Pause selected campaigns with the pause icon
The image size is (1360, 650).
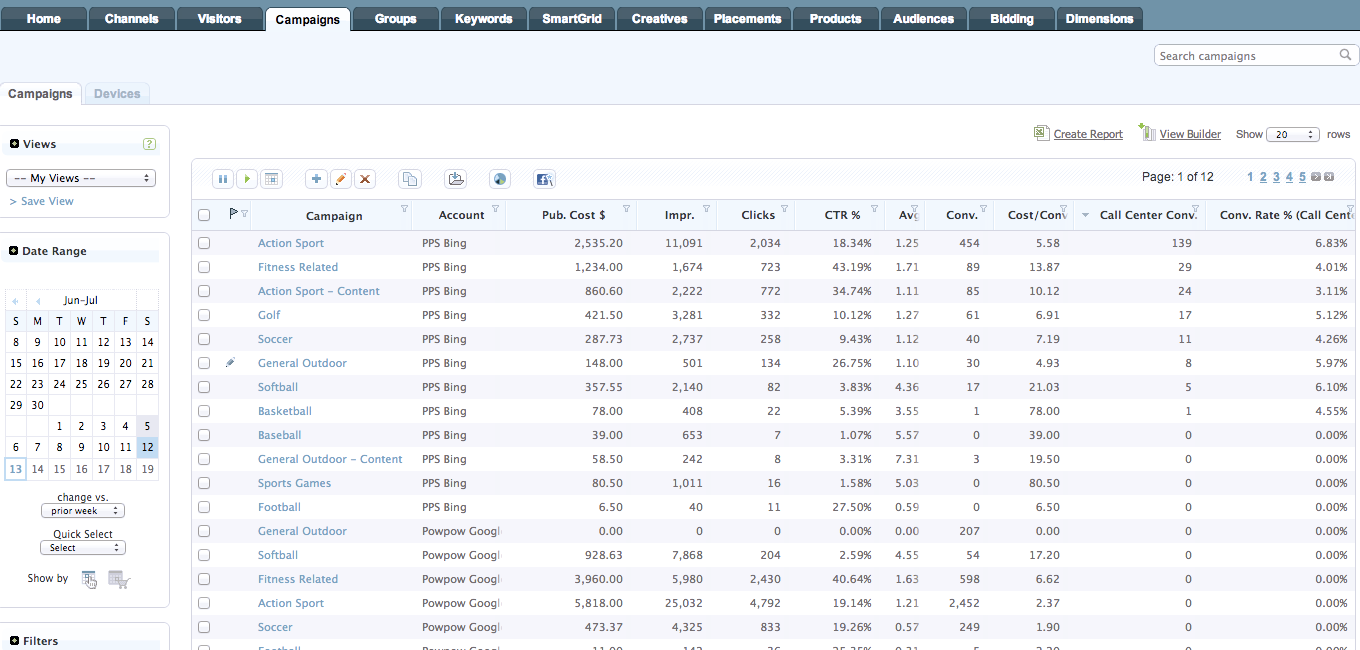pos(223,179)
